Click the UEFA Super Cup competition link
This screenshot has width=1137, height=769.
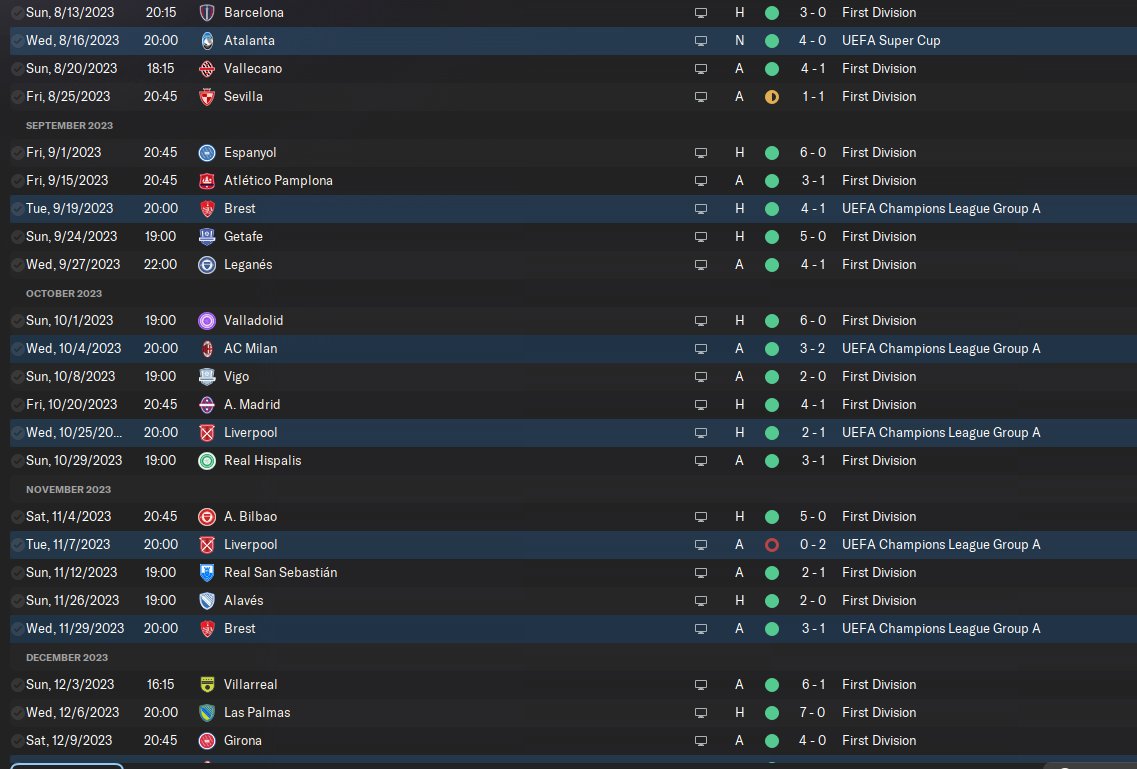tap(890, 41)
